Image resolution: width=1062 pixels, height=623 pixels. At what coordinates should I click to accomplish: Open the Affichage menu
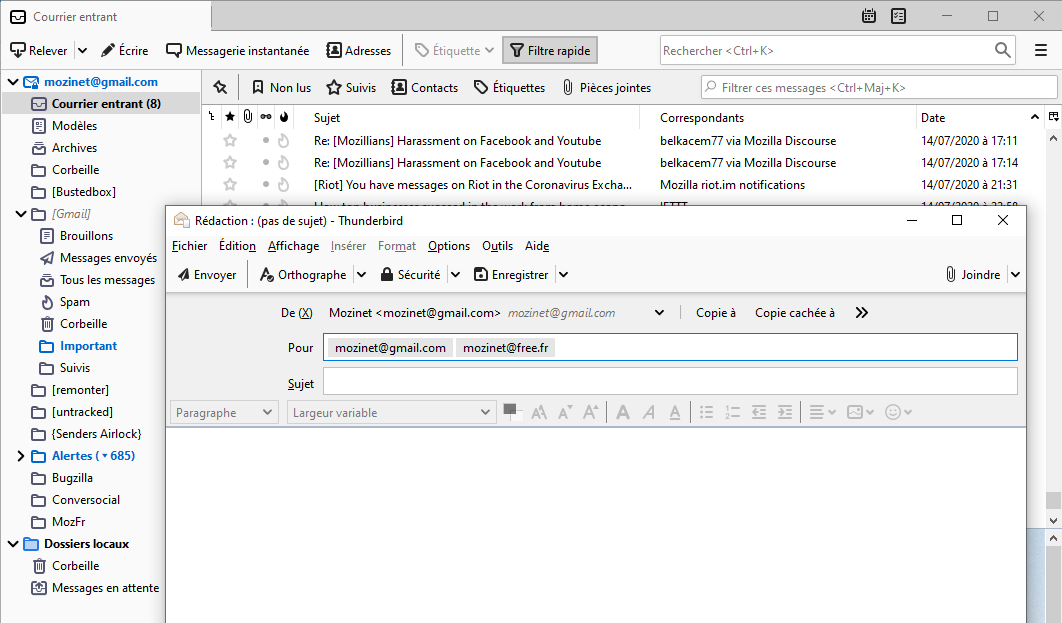coord(293,246)
